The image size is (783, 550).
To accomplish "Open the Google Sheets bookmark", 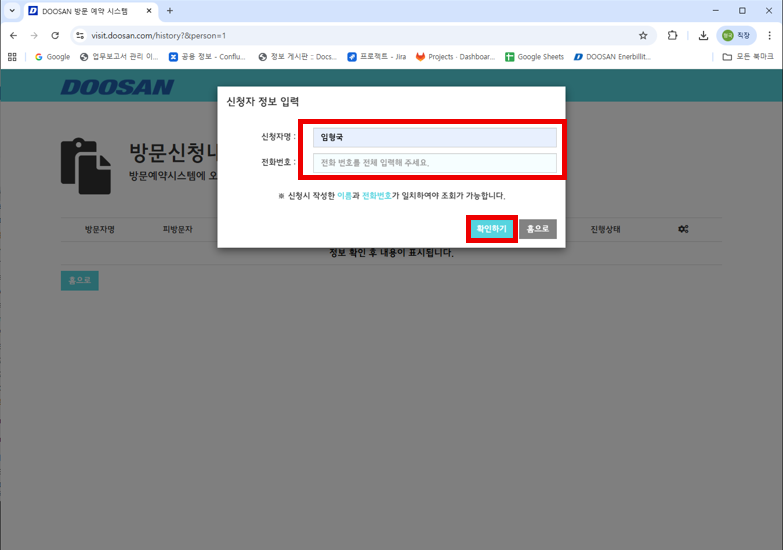I will tap(534, 57).
